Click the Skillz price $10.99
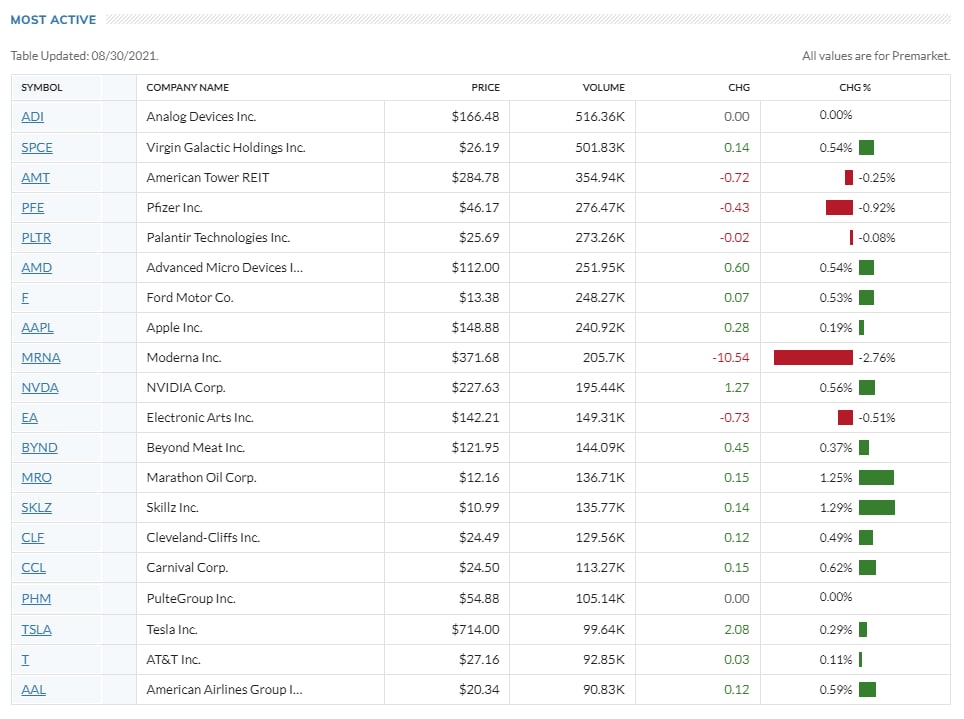 pos(479,508)
